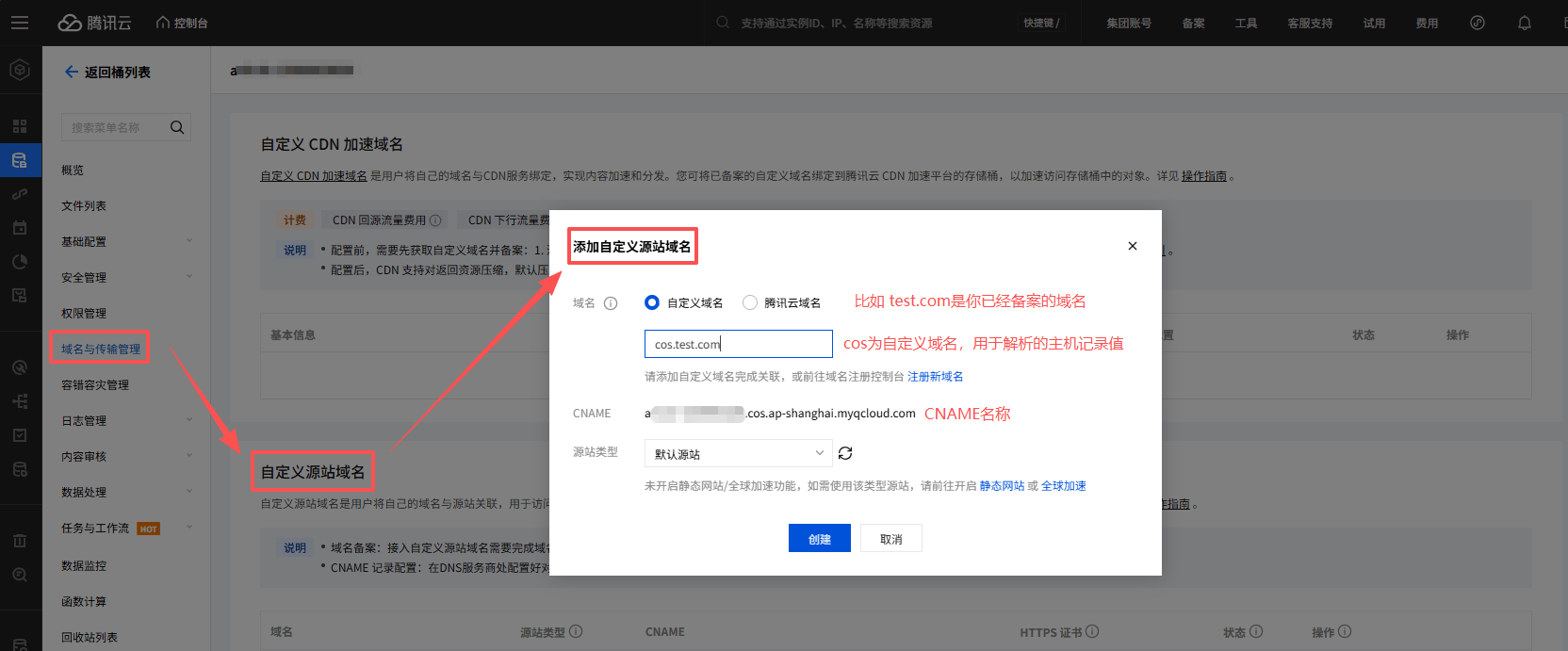Screen dimensions: 1568x651
Task: Open 数据监控 in the sidebar
Action: point(84,565)
